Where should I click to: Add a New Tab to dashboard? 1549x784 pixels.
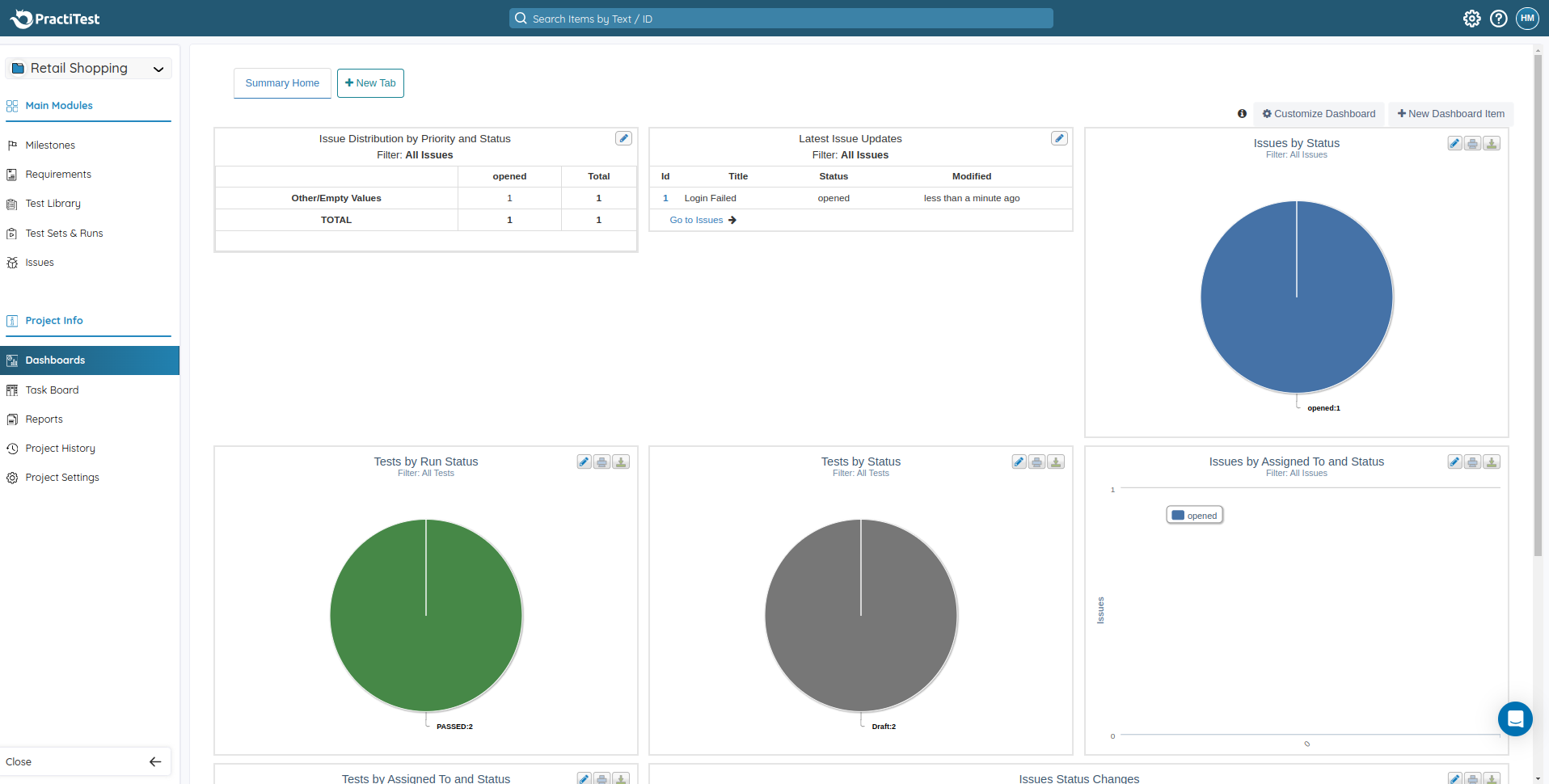point(370,83)
